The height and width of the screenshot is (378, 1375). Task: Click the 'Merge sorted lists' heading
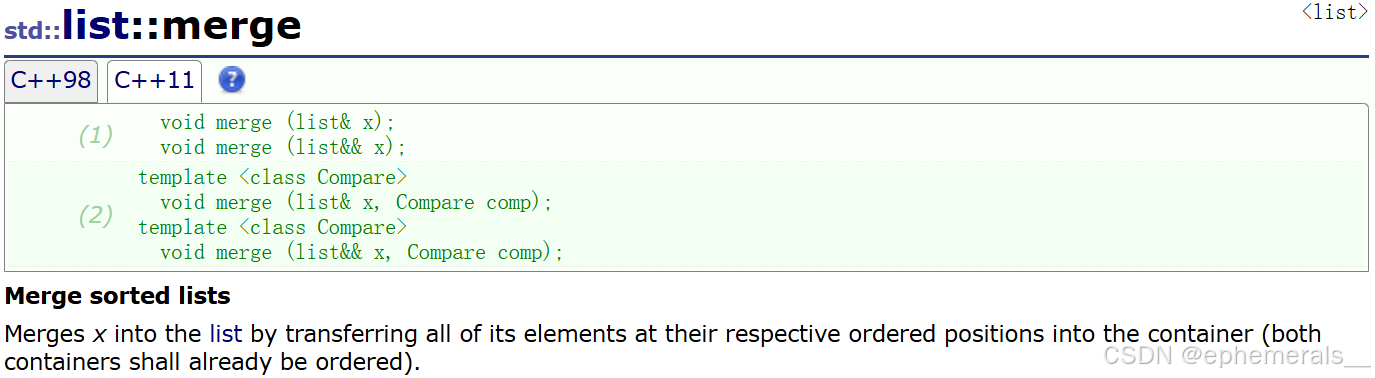[x=118, y=296]
